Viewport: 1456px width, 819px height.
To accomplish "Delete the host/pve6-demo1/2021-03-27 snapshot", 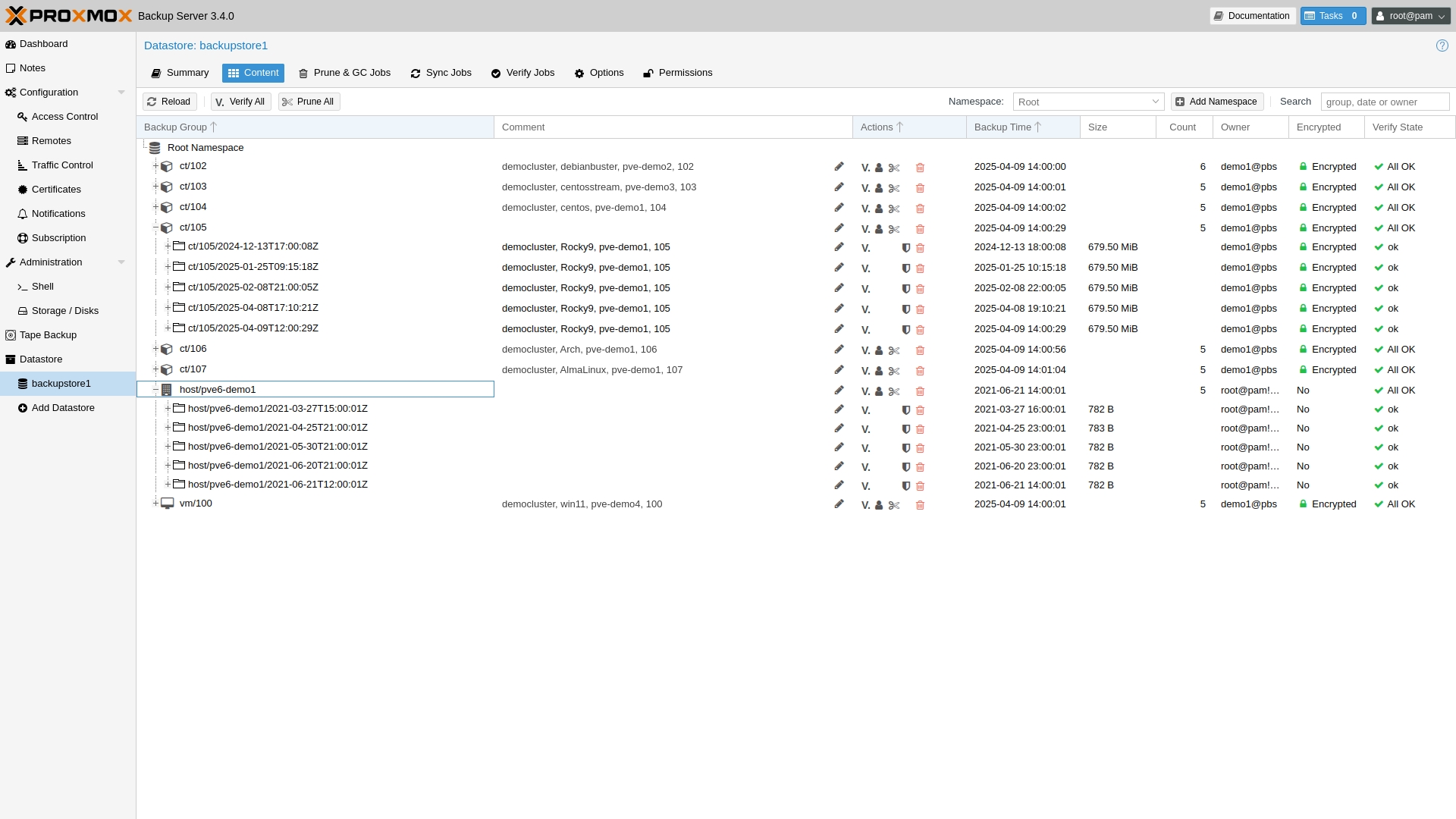I will (920, 409).
